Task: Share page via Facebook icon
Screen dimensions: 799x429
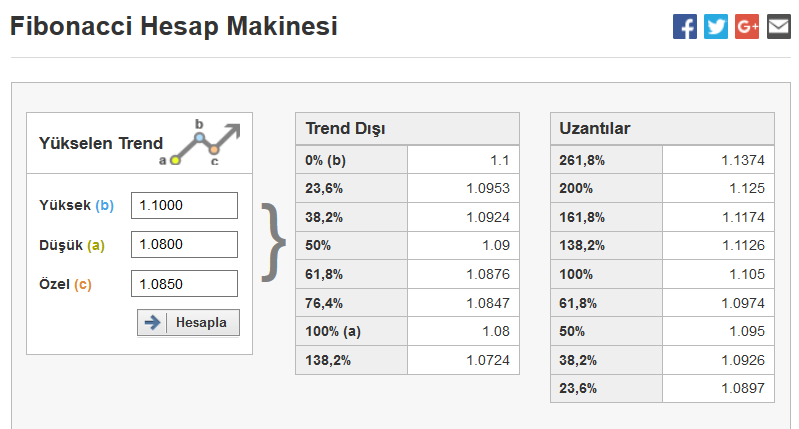Action: pyautogui.click(x=684, y=26)
